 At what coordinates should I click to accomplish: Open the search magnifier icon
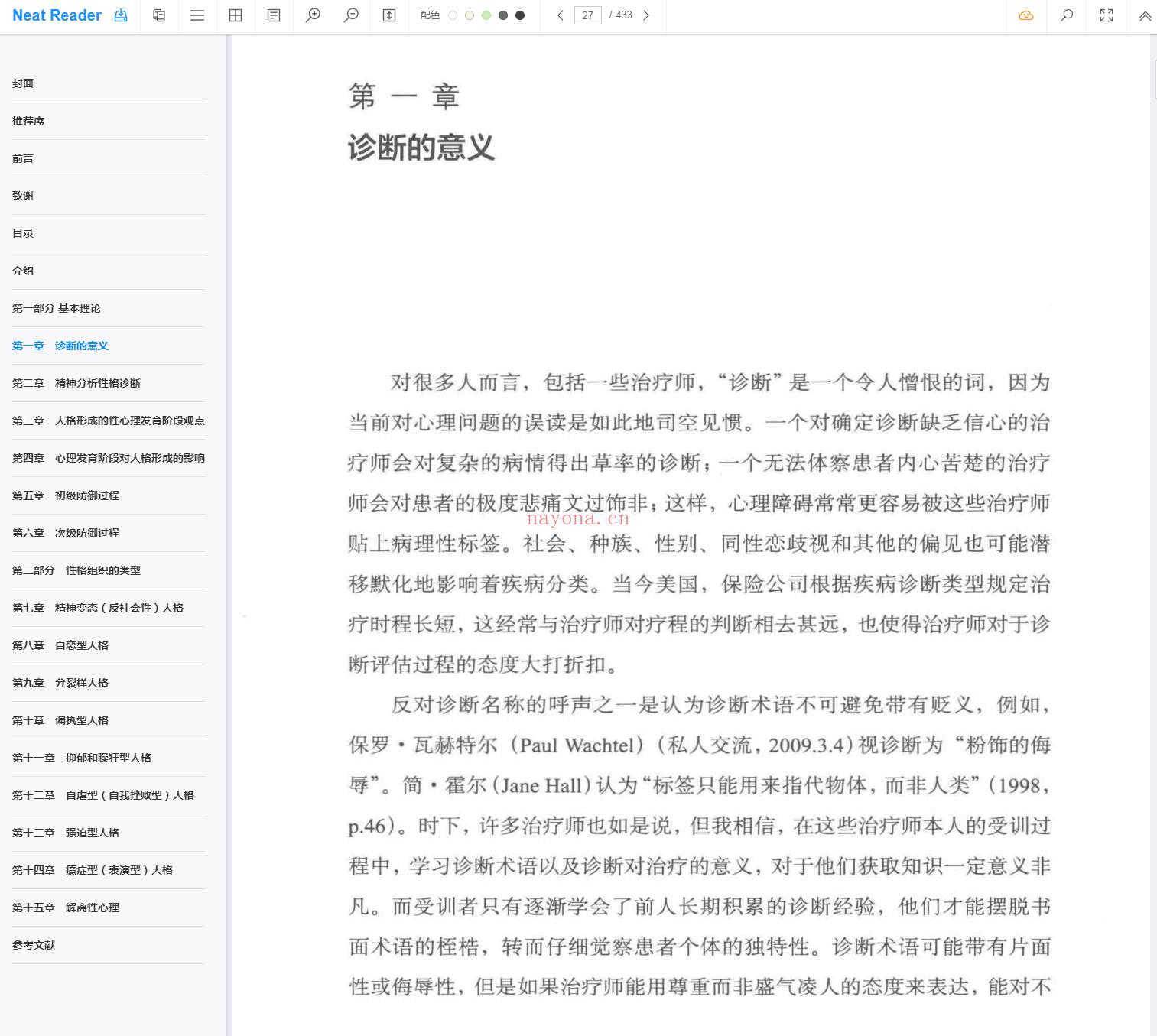click(1067, 15)
